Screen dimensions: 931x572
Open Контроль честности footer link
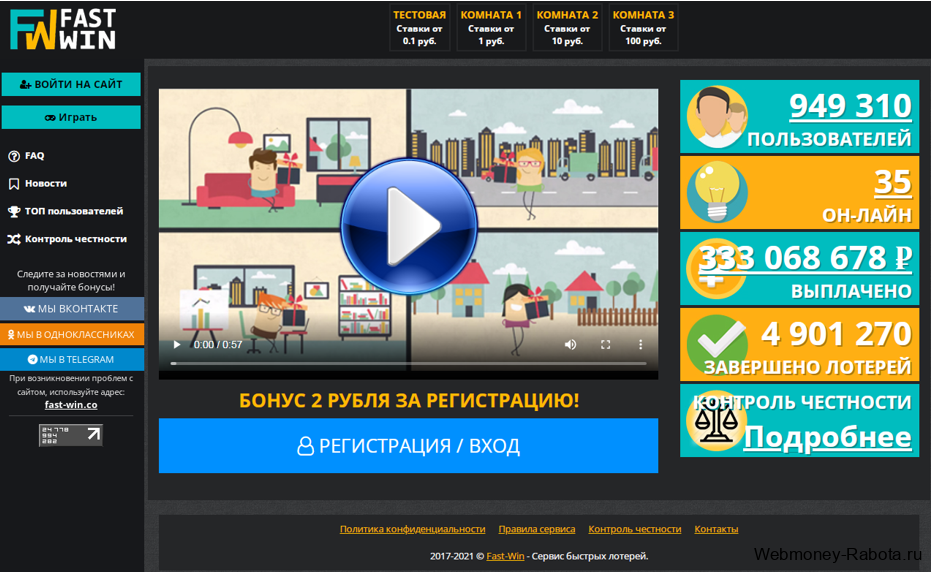[635, 529]
